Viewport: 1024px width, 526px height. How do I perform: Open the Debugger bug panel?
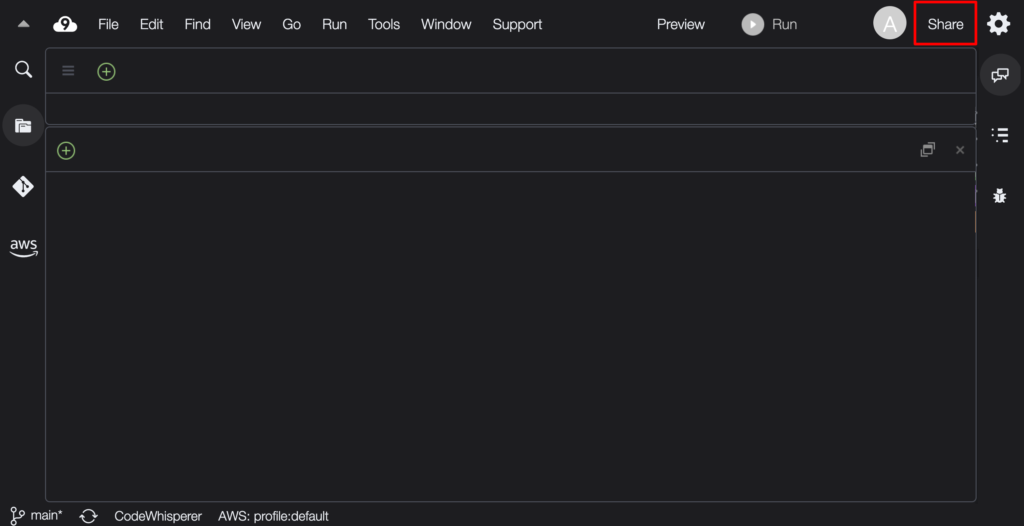click(1000, 195)
